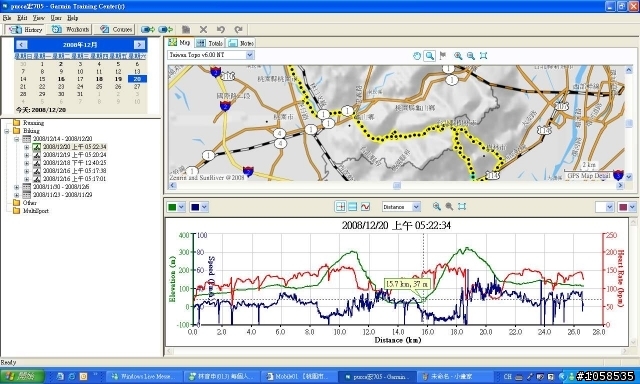Click the Windows Start button
Screen dimensions: 640x384
point(22,376)
